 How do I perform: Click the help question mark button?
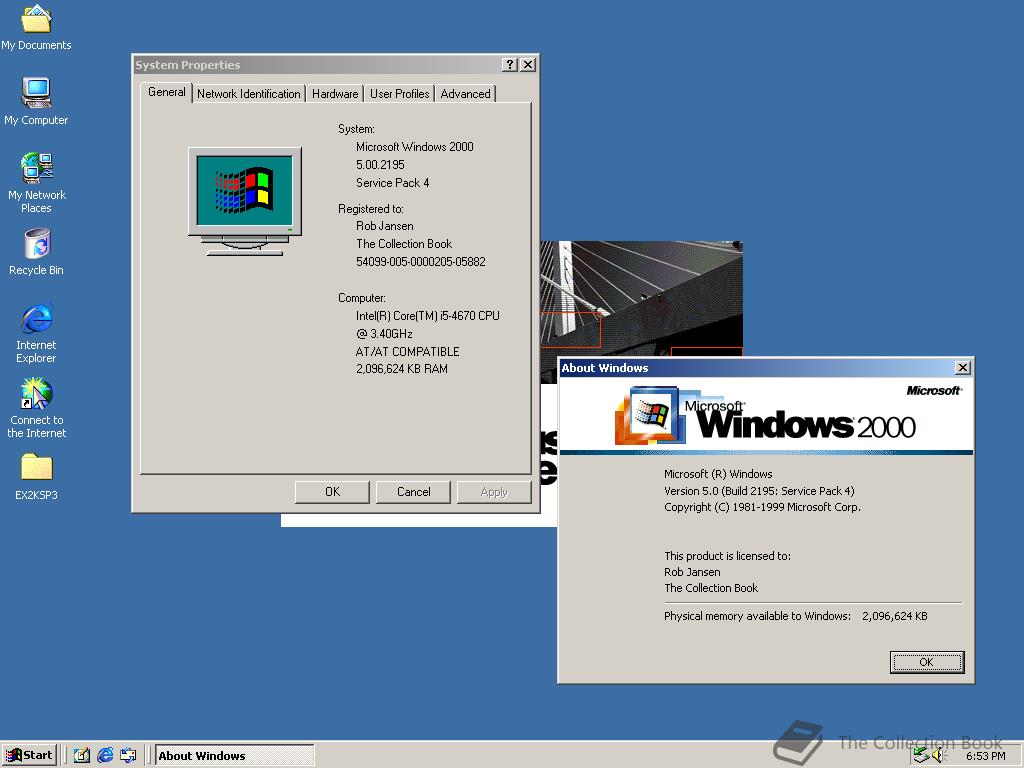[510, 65]
